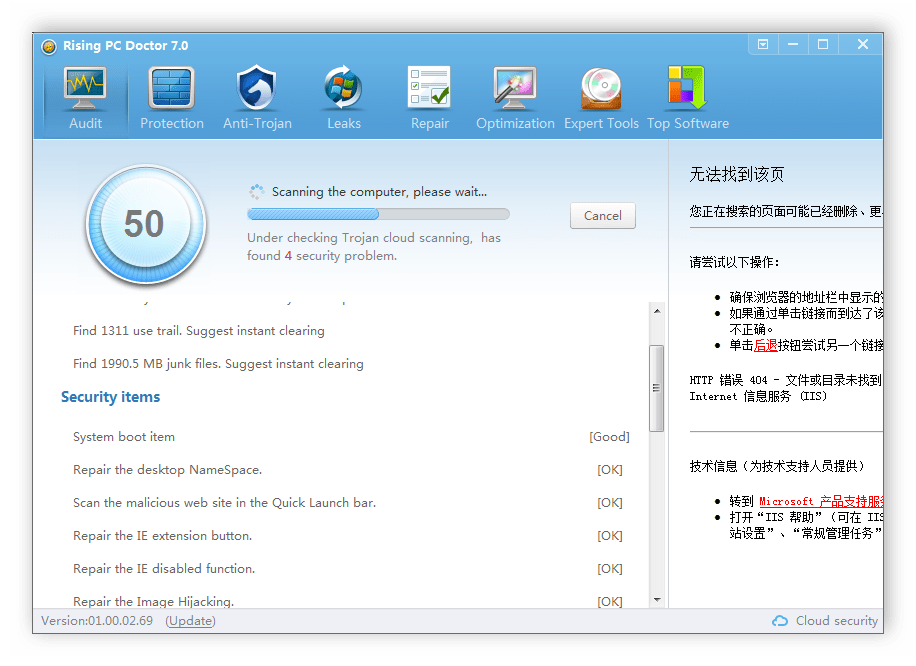Click the Quick Launch bar scan row

tap(351, 502)
